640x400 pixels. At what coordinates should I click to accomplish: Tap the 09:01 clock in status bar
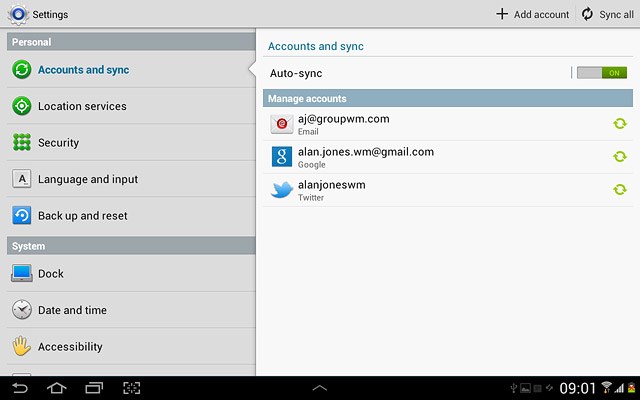tap(578, 388)
